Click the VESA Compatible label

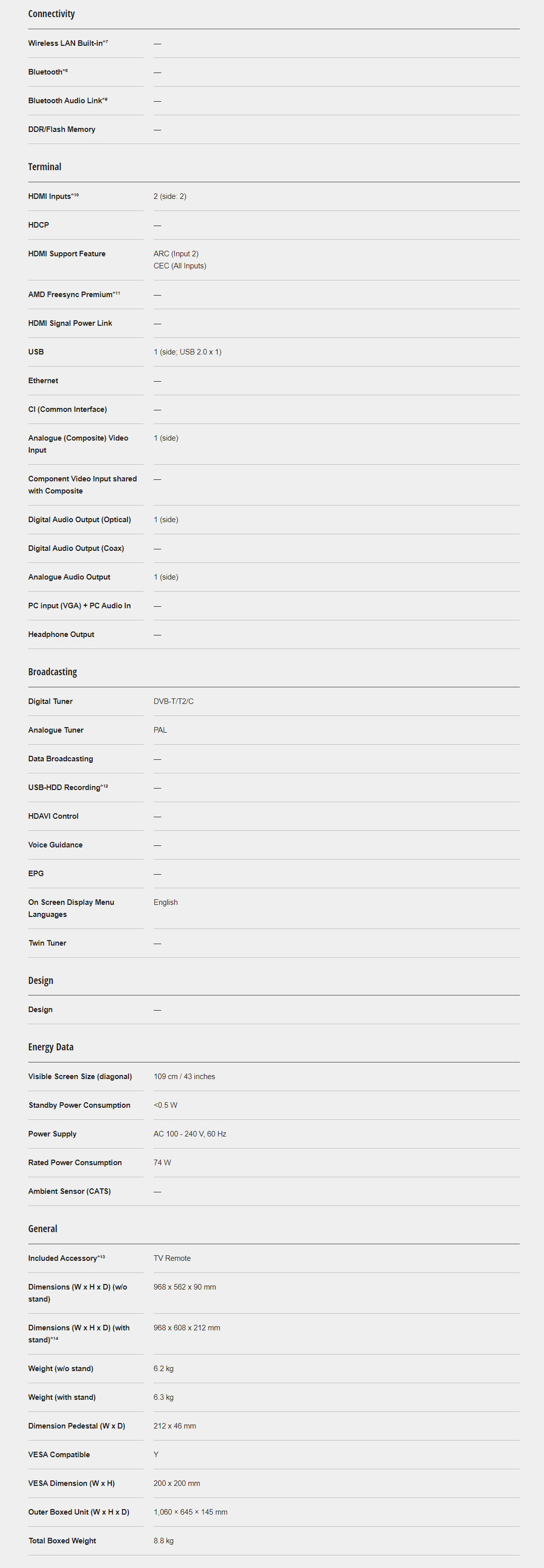point(58,1454)
